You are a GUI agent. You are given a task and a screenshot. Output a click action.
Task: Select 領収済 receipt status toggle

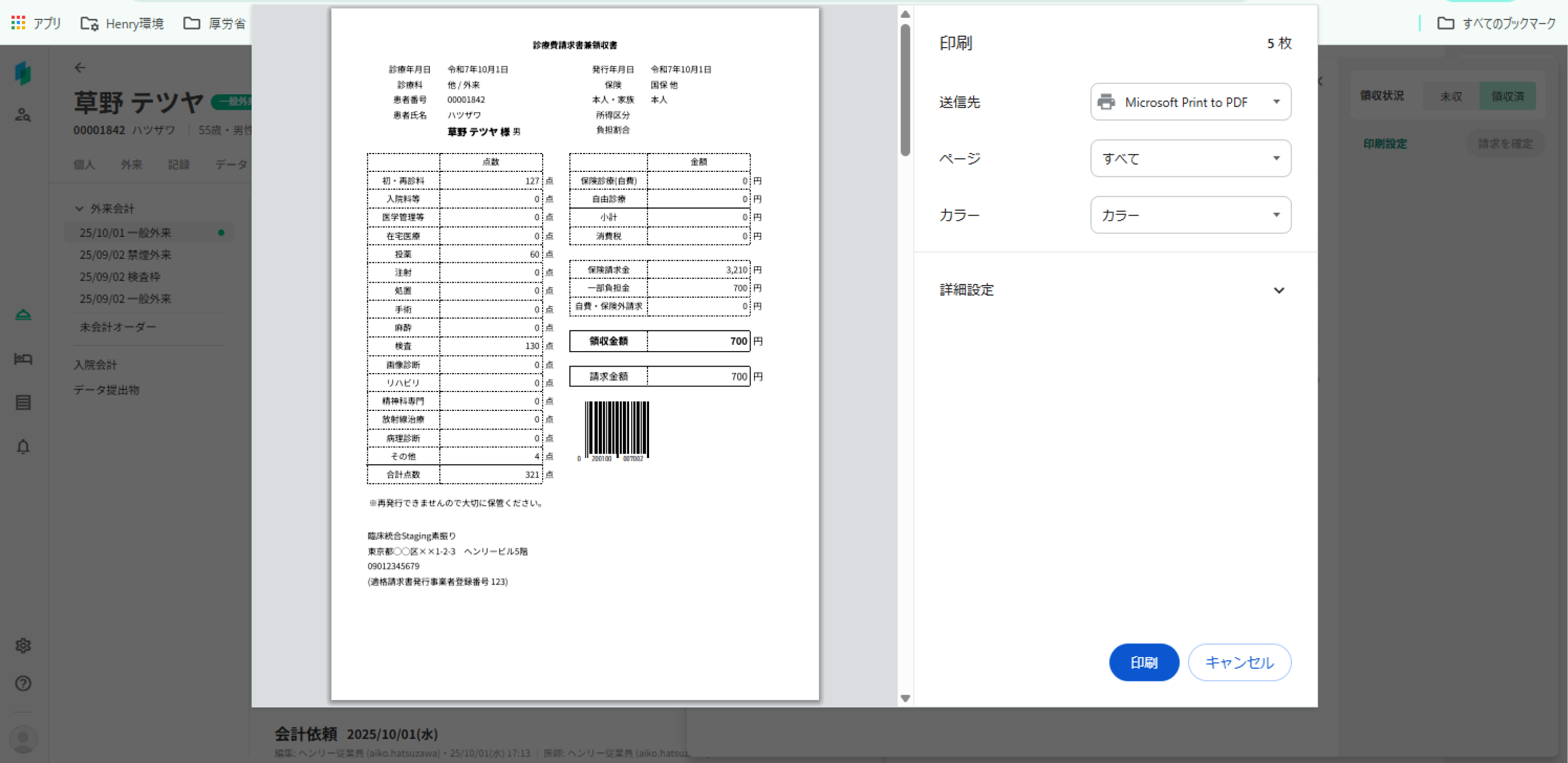1507,96
